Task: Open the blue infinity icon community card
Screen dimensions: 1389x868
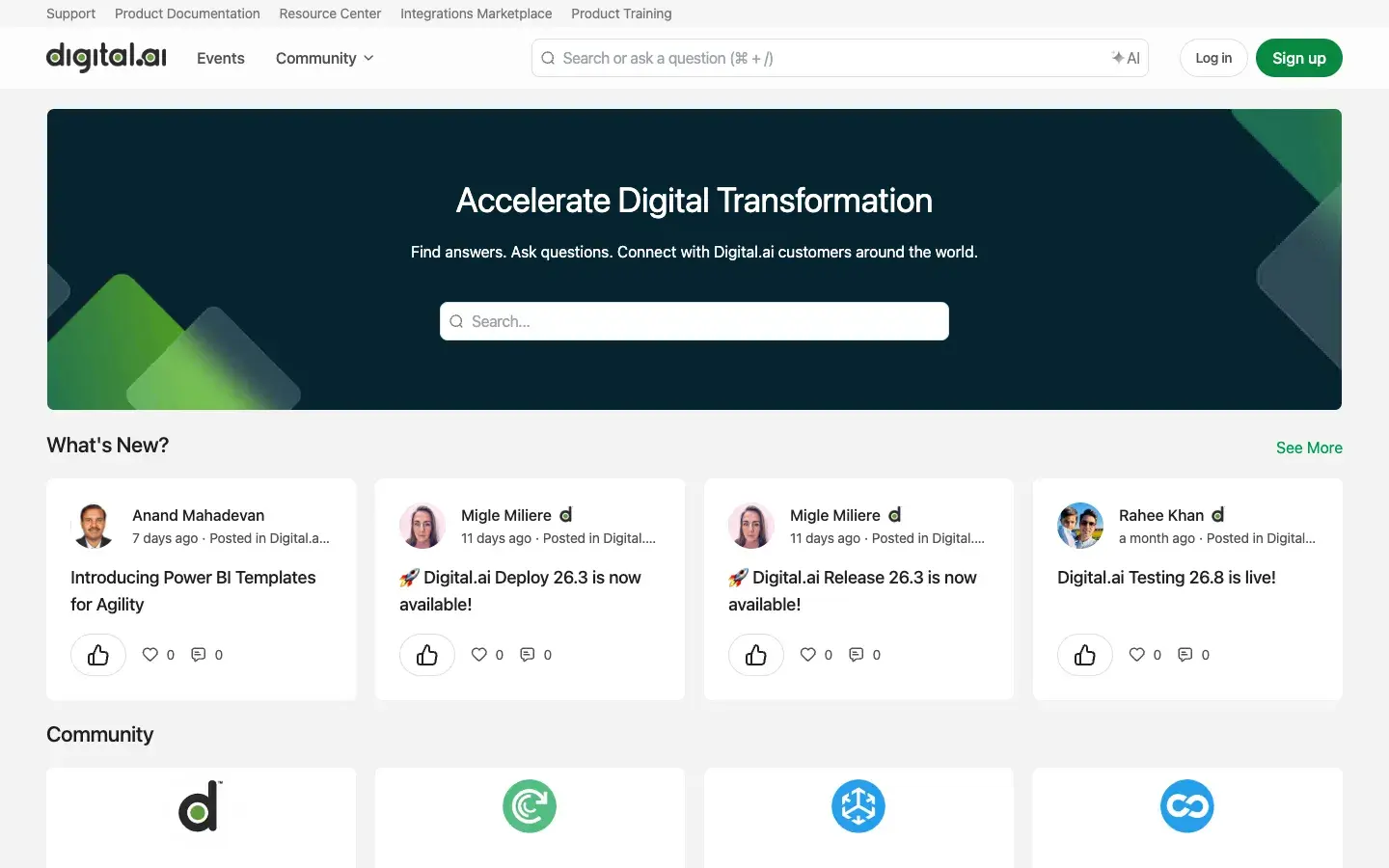Action: coord(1187,818)
